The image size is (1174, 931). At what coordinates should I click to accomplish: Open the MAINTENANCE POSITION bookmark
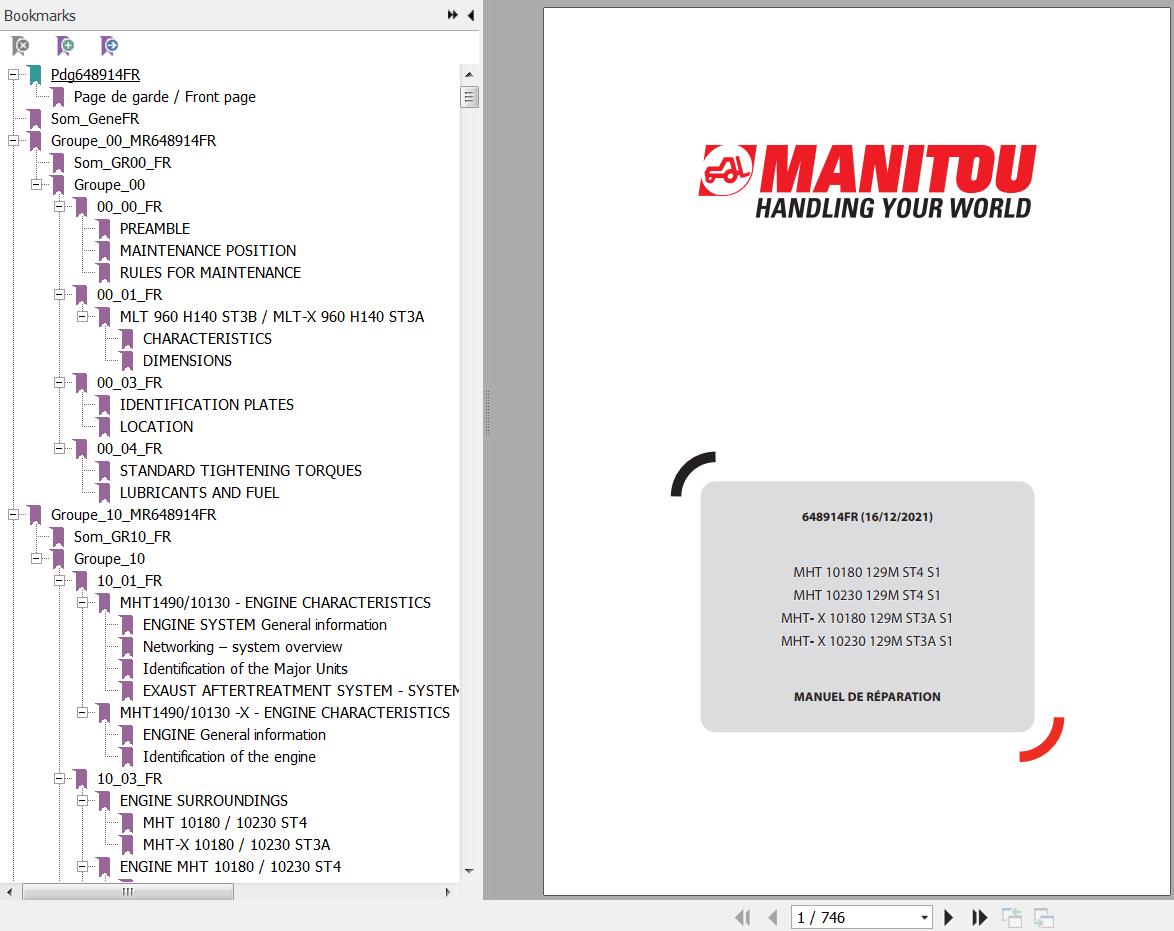[208, 251]
